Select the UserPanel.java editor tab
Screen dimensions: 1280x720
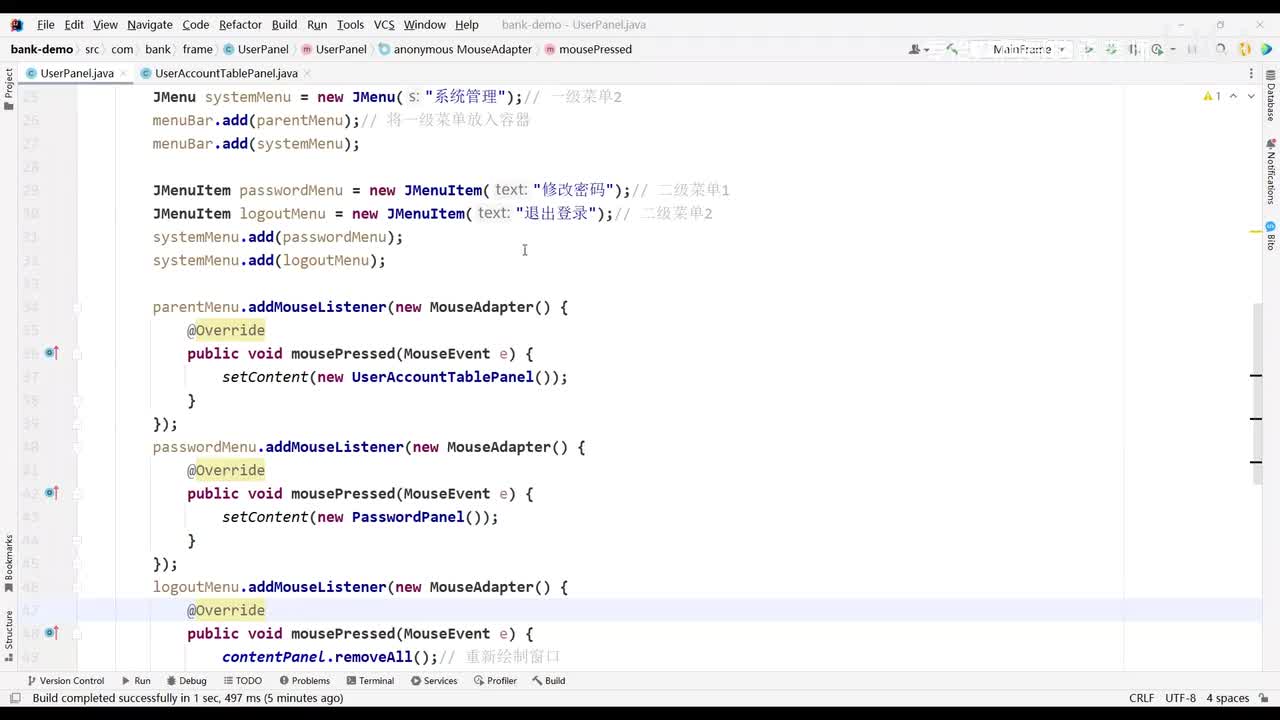point(76,73)
